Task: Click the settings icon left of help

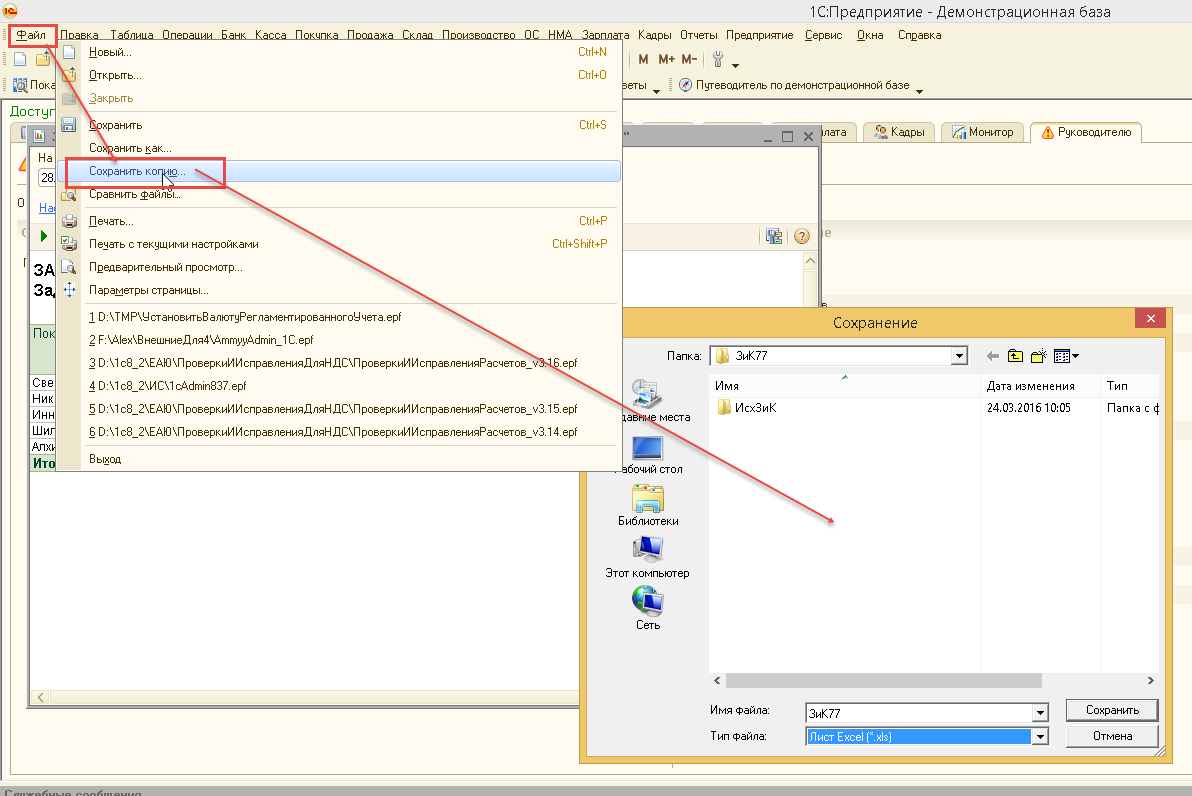Action: [x=774, y=236]
